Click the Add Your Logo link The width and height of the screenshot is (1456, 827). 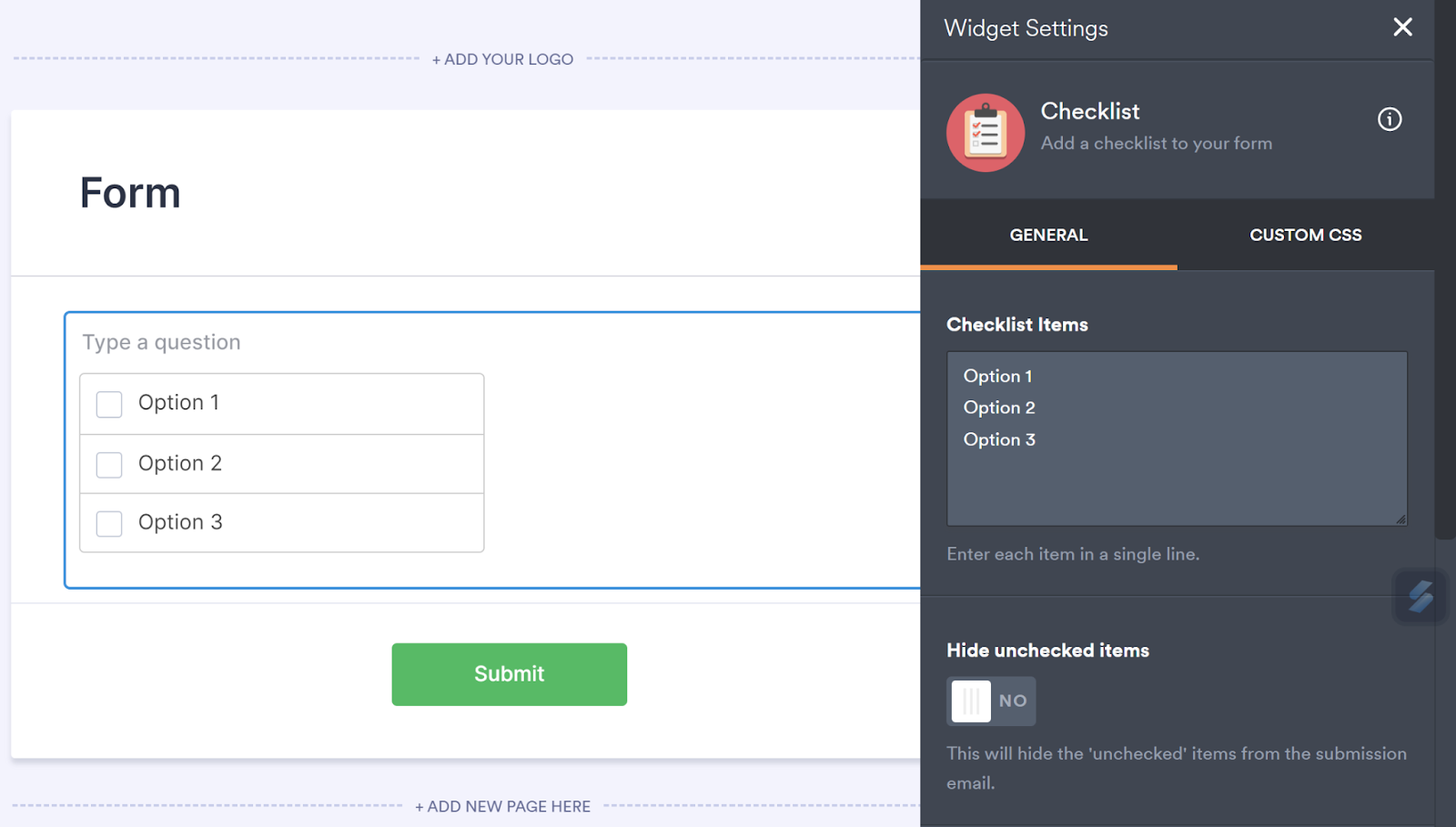coord(502,59)
